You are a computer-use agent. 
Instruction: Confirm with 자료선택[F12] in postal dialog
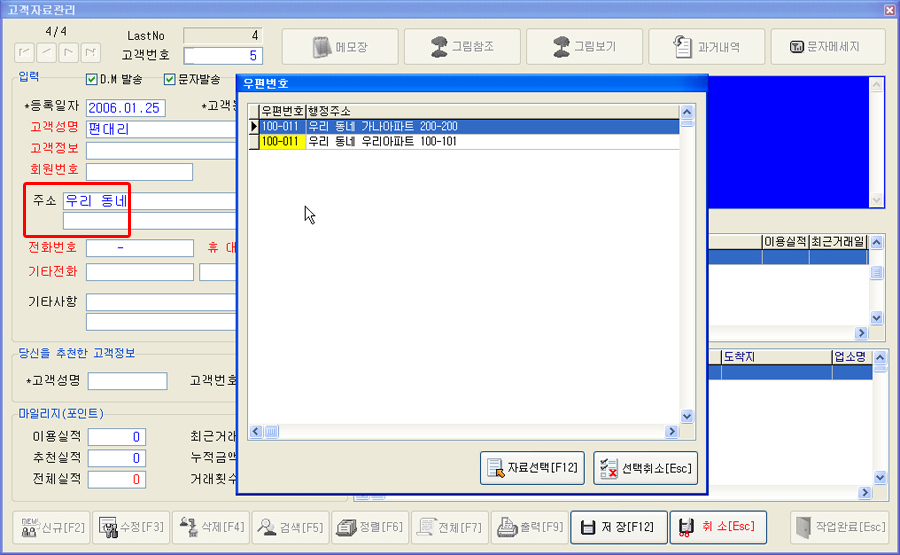532,468
